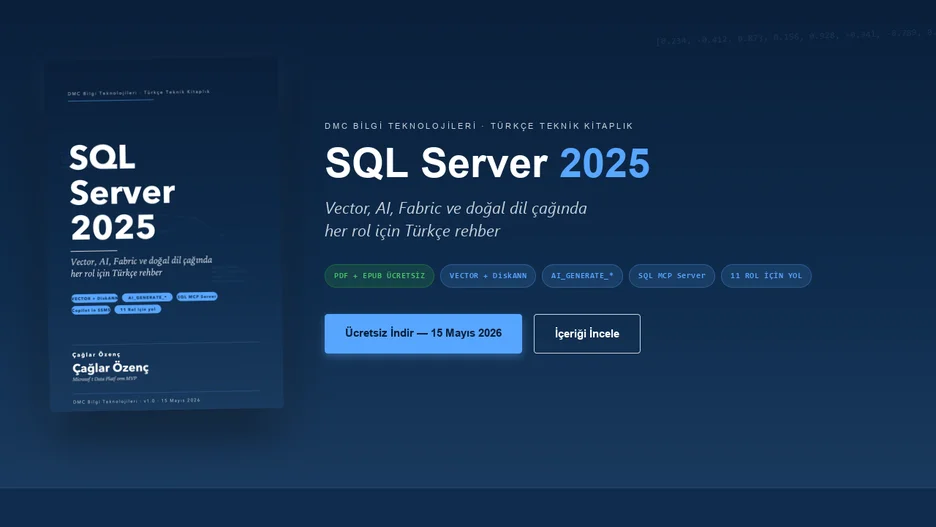The image size is (936, 527).
Task: Click the italic subtitle 'Vector, AI, Fabric ve doğal dil çağında' under the heading
Action: (455, 208)
